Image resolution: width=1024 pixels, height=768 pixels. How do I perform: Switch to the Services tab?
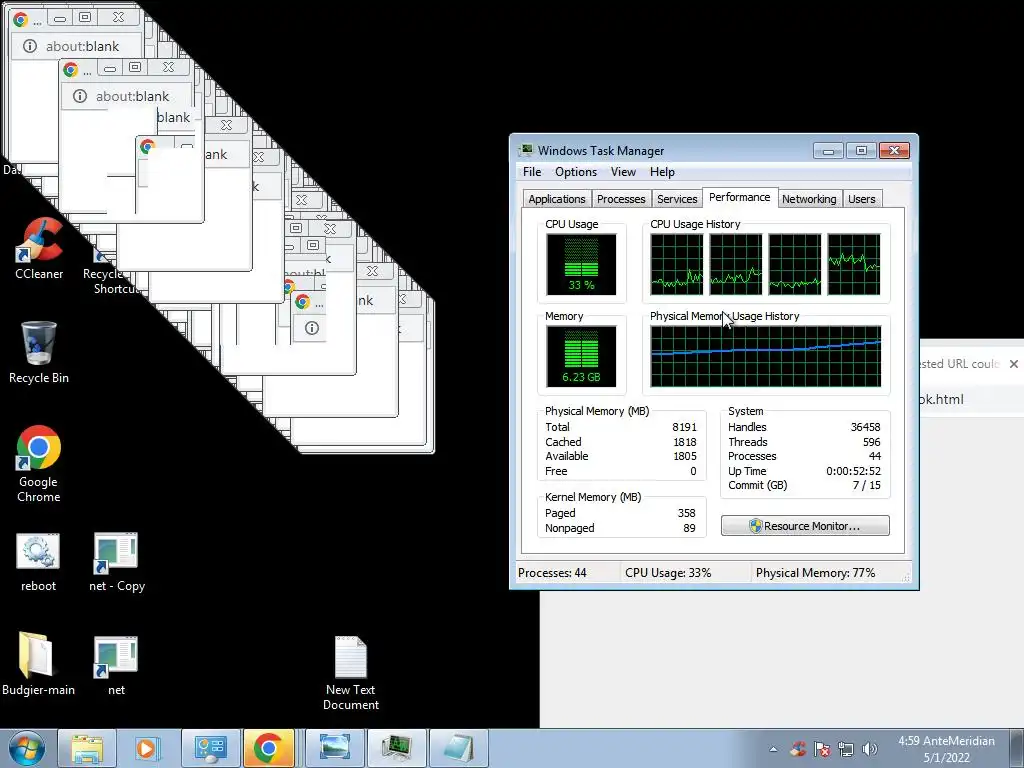pos(677,199)
